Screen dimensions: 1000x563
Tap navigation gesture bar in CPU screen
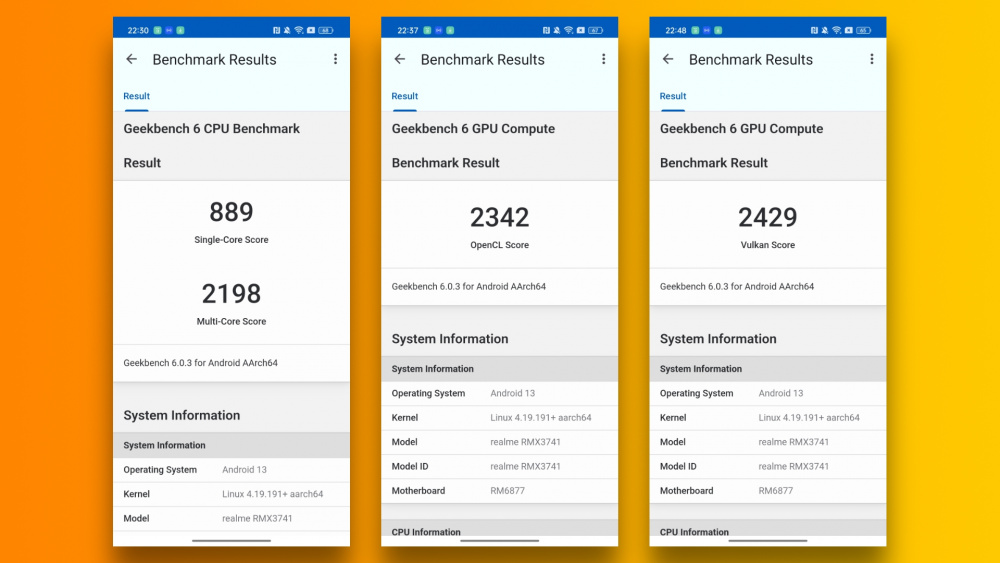[x=232, y=541]
